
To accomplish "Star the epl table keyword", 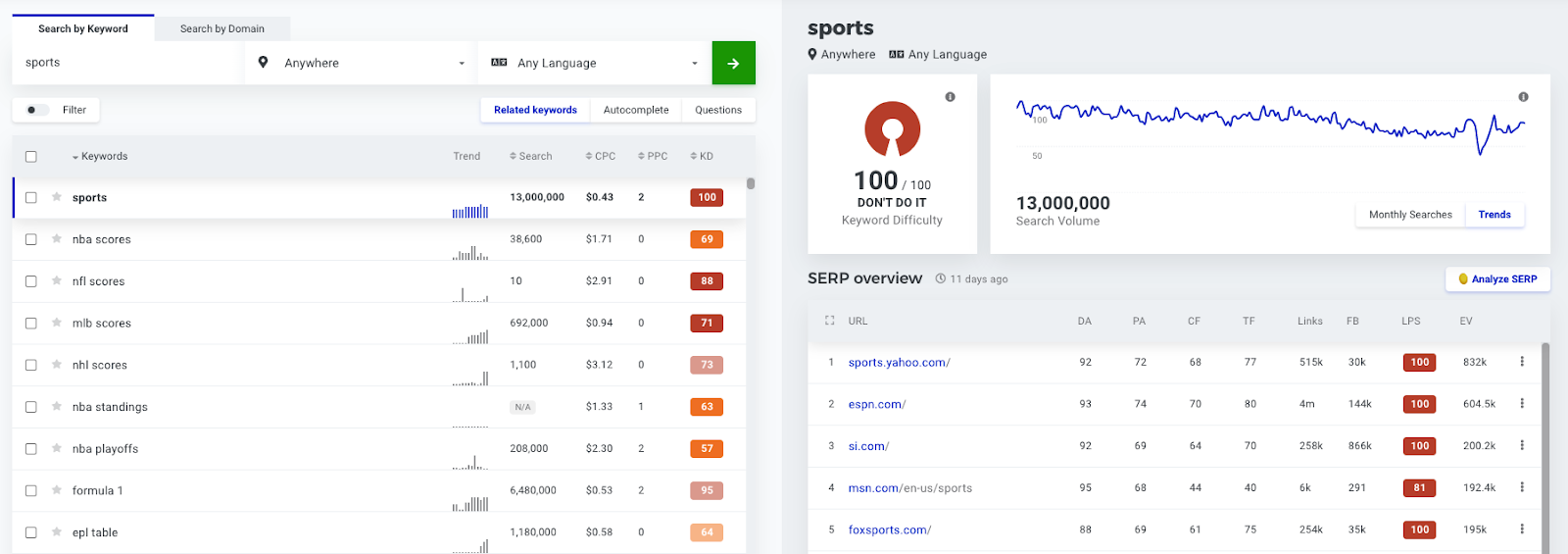I will click(x=57, y=532).
